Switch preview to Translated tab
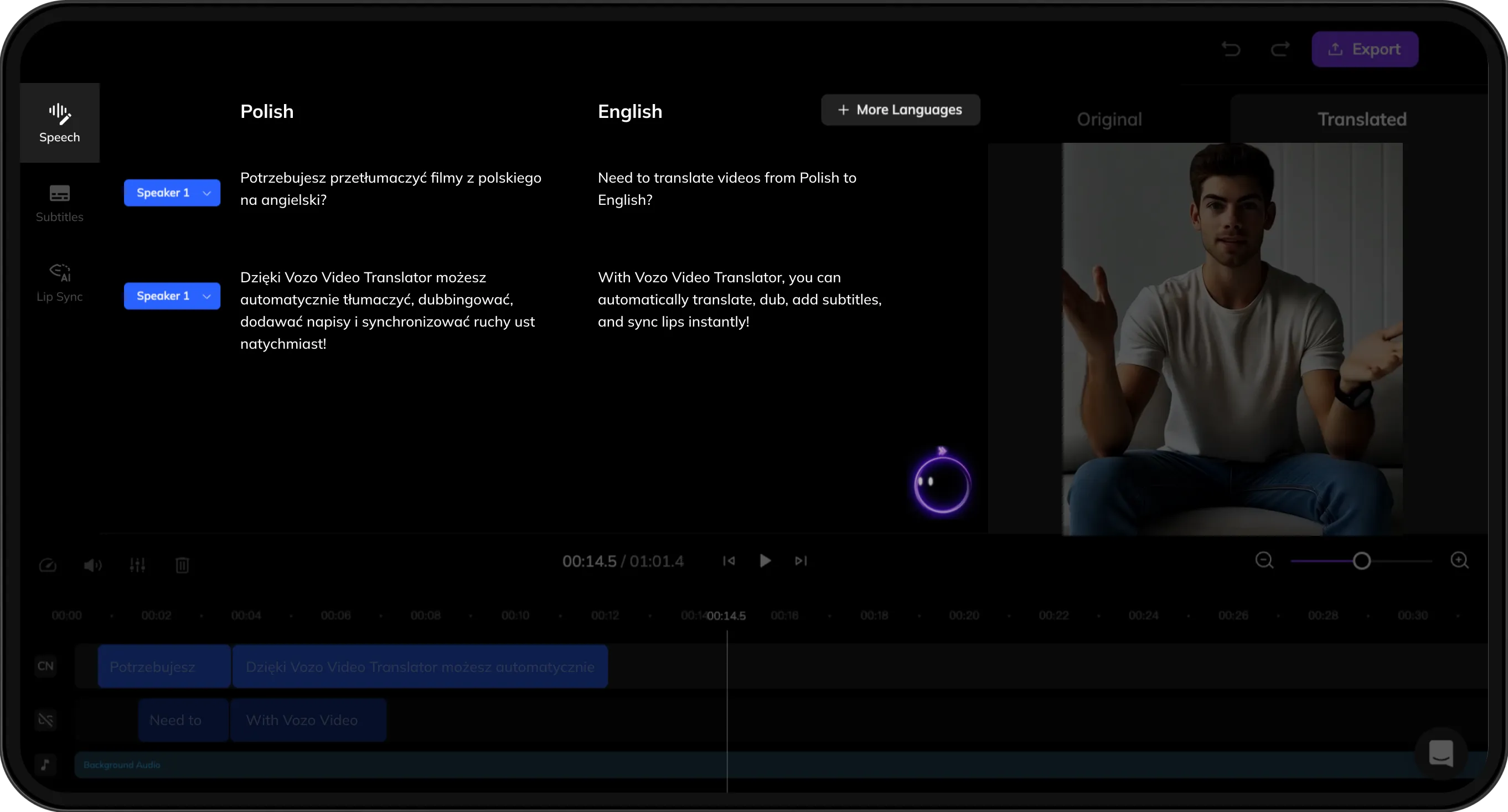This screenshot has width=1508, height=812. click(x=1362, y=119)
